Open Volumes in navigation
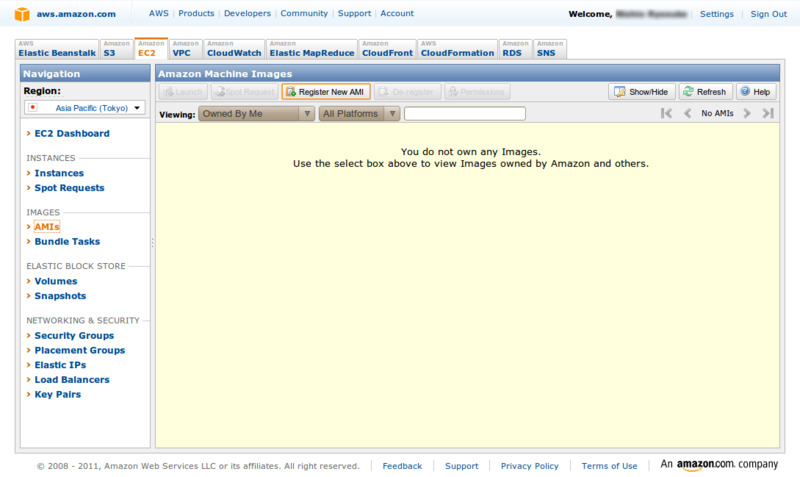 click(x=56, y=281)
